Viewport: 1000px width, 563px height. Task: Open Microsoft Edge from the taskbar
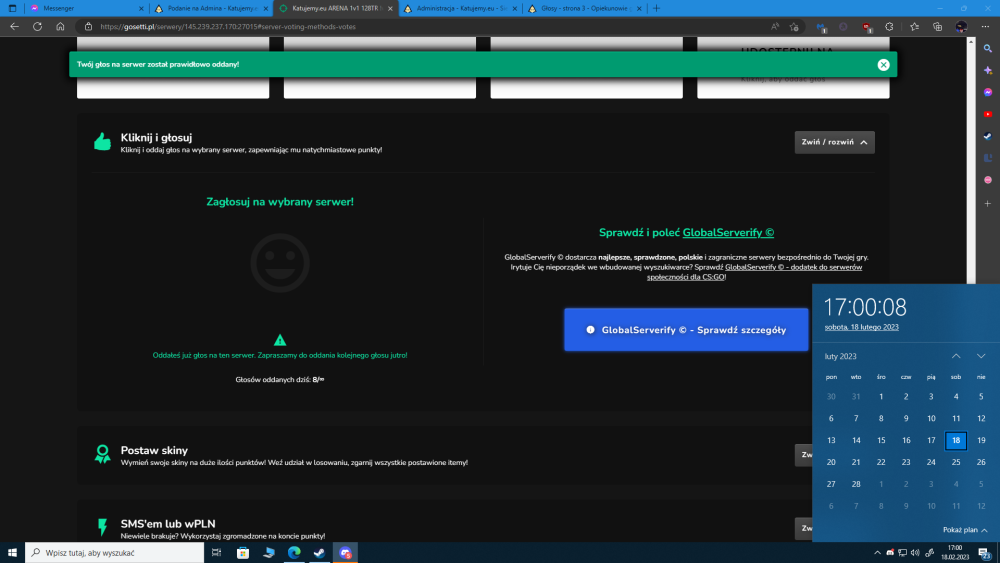[294, 553]
